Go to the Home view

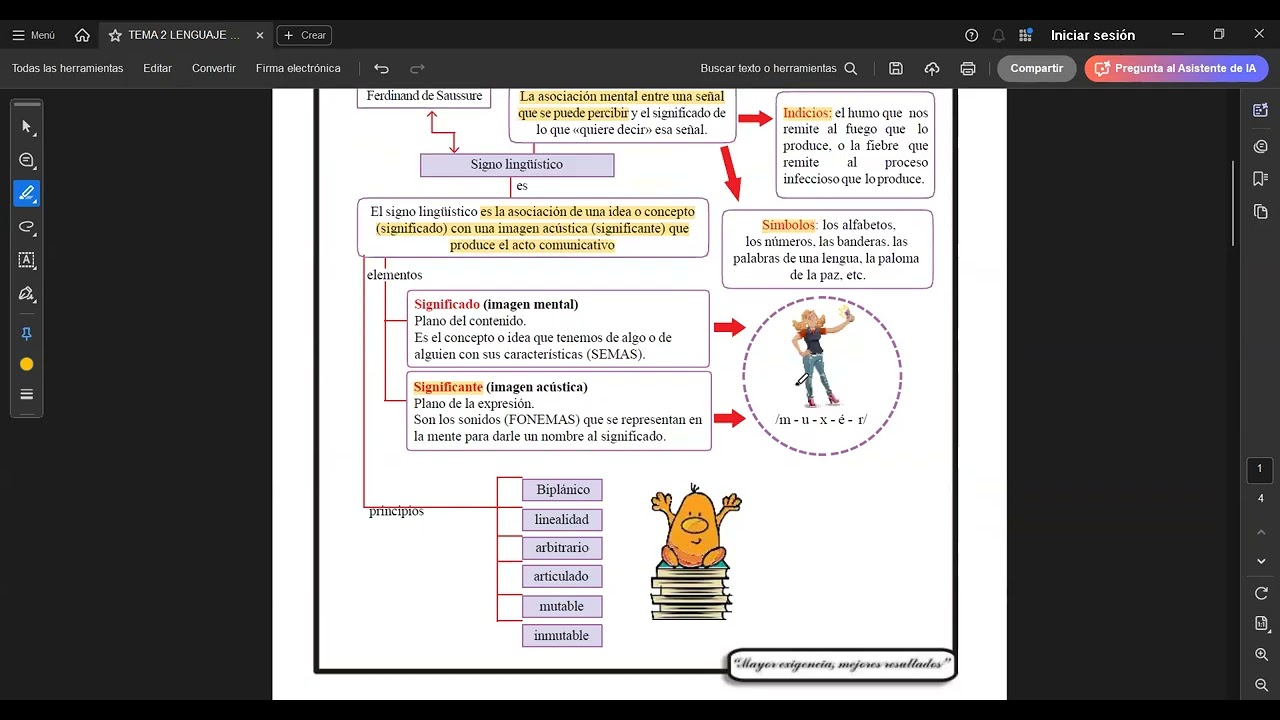point(82,35)
